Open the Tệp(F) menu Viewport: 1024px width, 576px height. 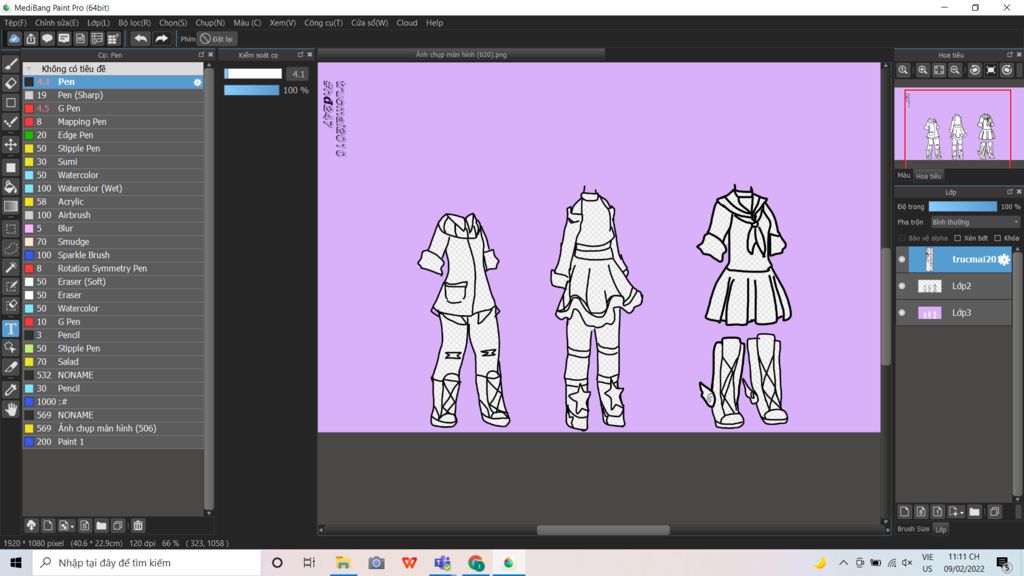pyautogui.click(x=16, y=23)
